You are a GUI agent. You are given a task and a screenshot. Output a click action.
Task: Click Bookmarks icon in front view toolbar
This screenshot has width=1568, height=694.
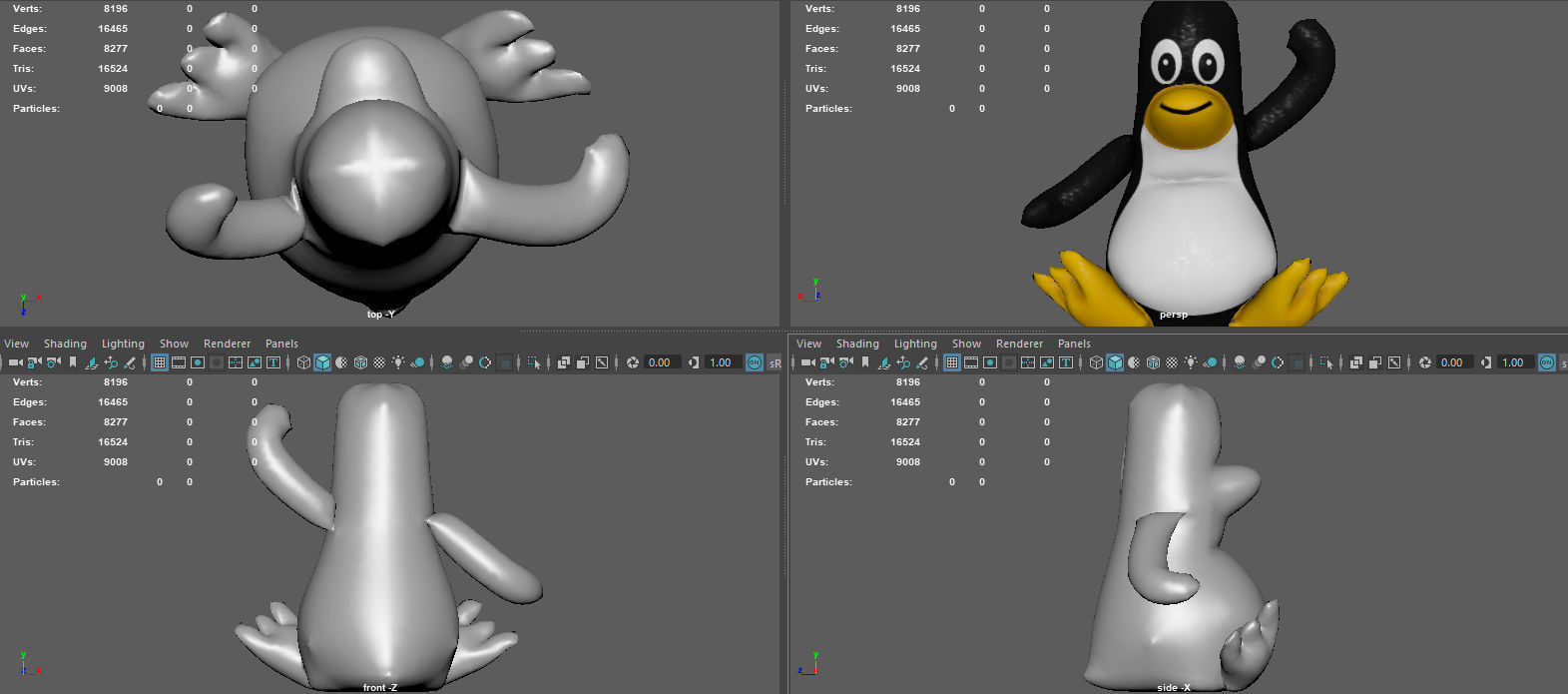[73, 362]
